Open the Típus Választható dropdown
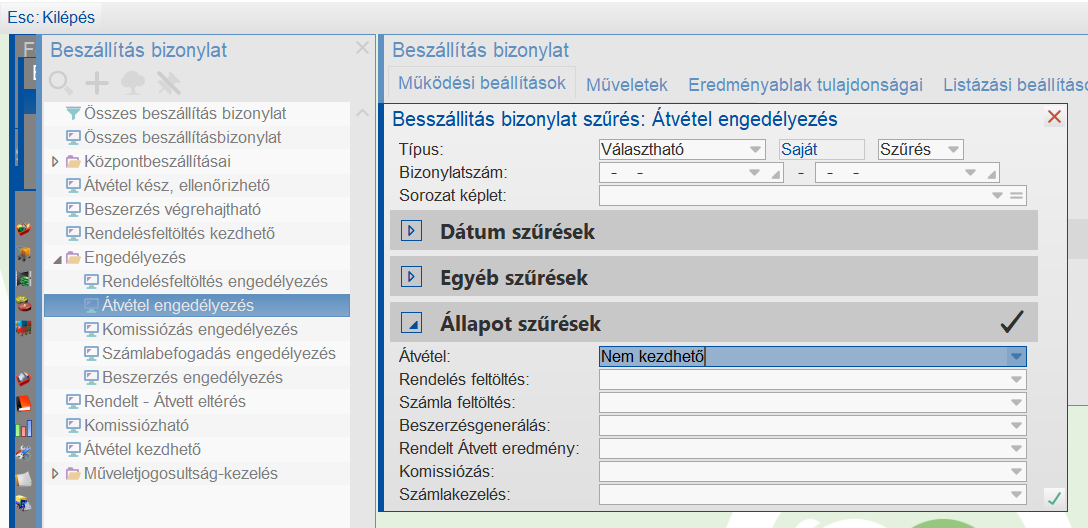Screen dimensions: 1088x528 755,150
